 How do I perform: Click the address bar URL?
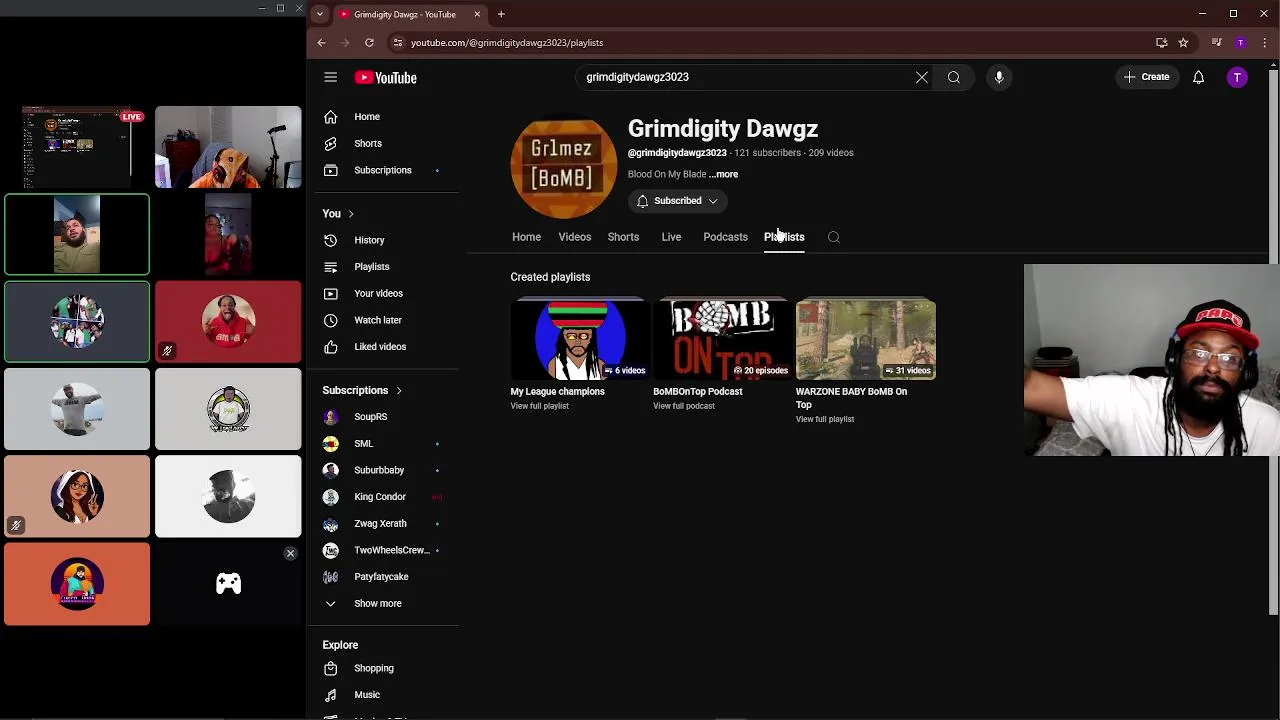[507, 43]
